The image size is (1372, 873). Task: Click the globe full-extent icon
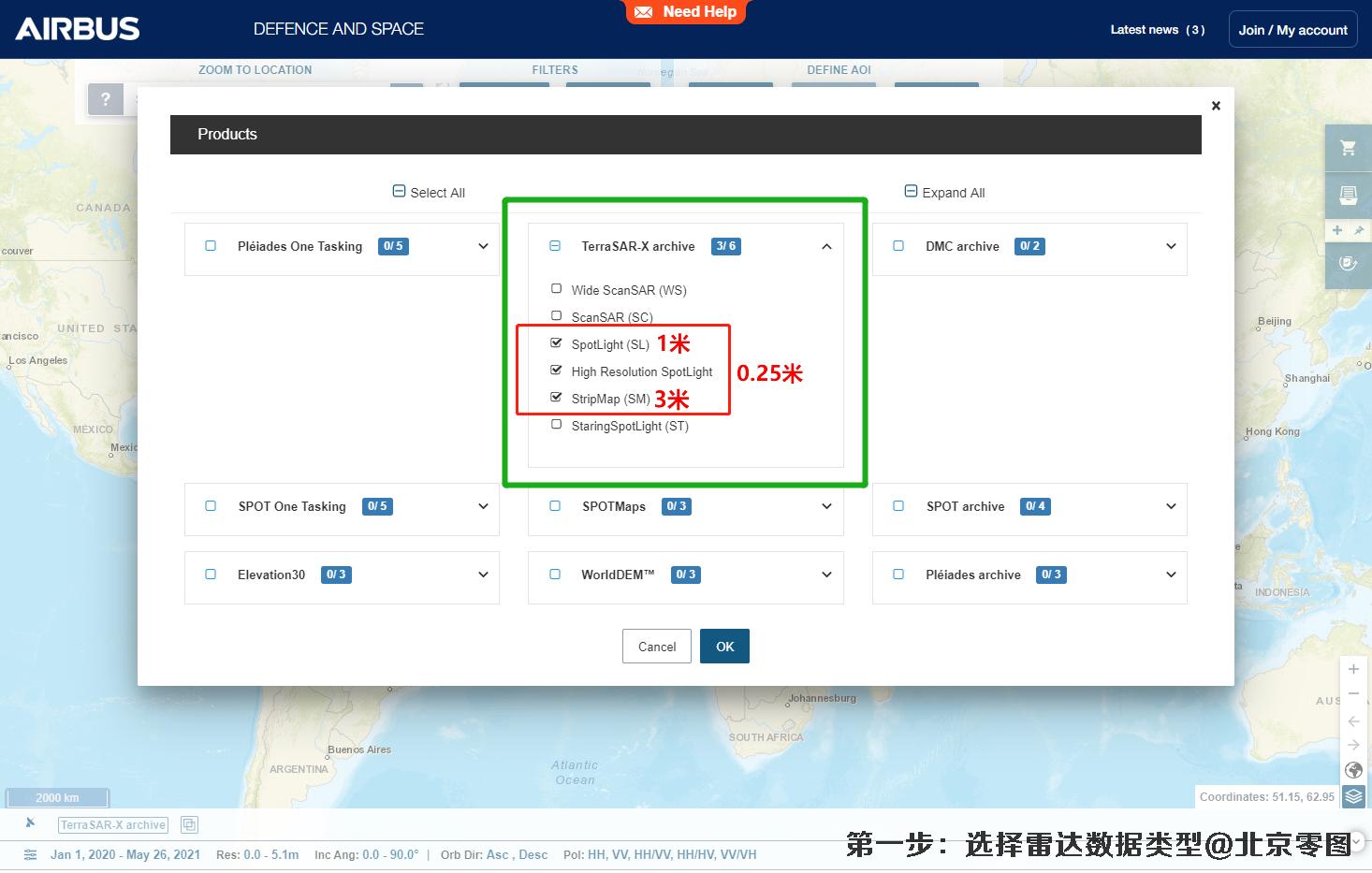click(x=1353, y=770)
